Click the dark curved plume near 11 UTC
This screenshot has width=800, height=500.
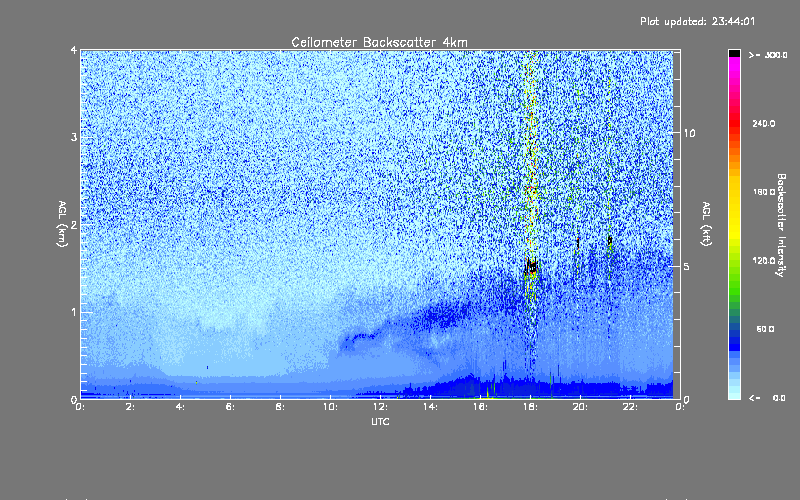tap(358, 339)
